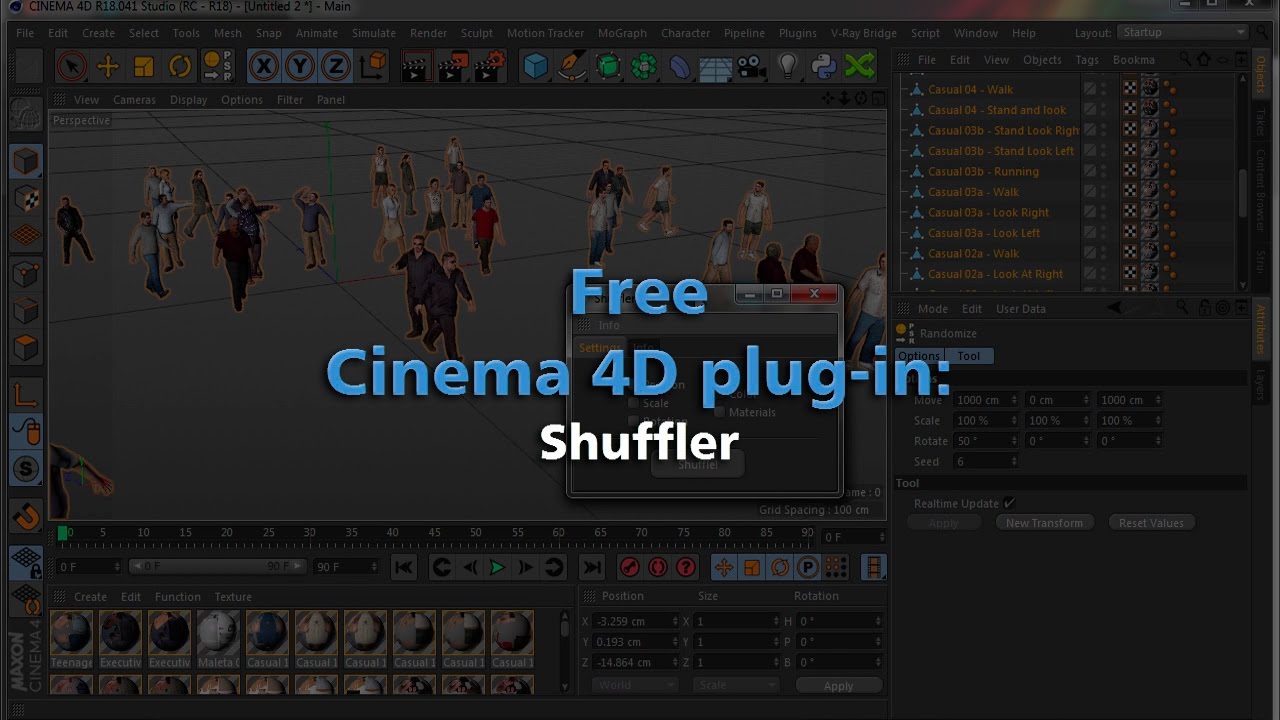
Task: Open the World coordinate dropdown
Action: (x=635, y=685)
